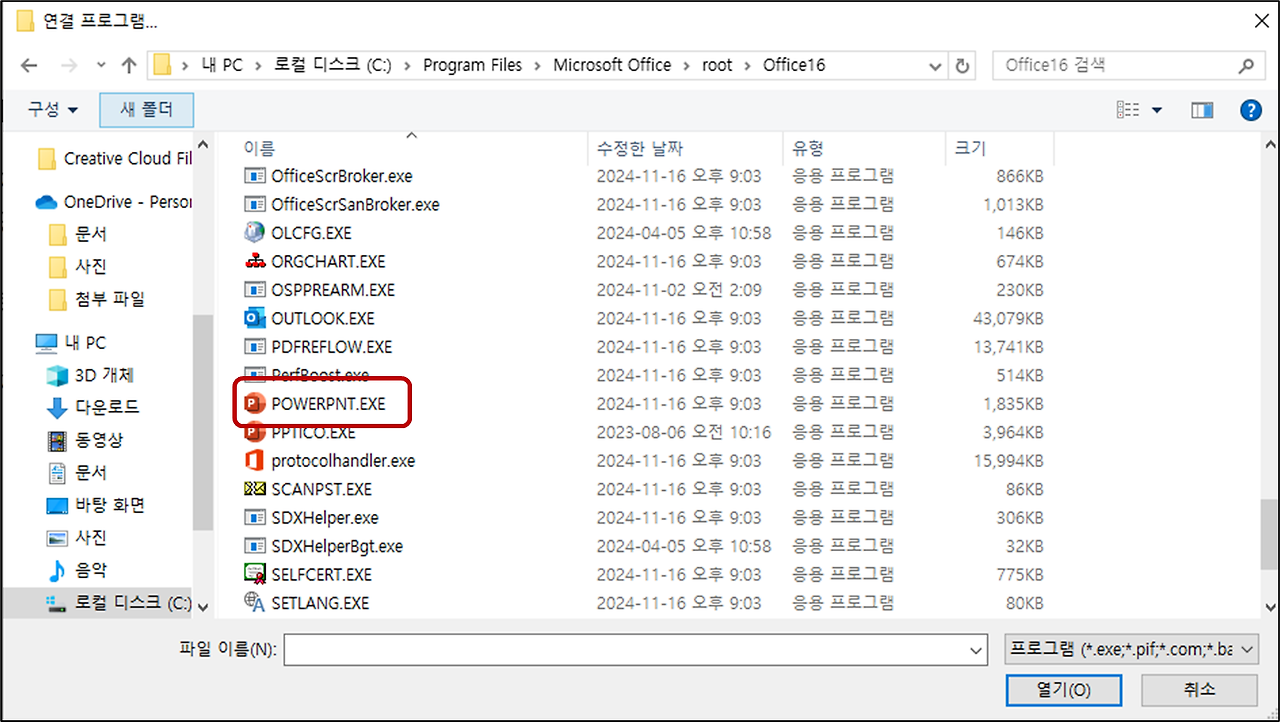Select the SCANPST.EXE icon

coord(254,489)
